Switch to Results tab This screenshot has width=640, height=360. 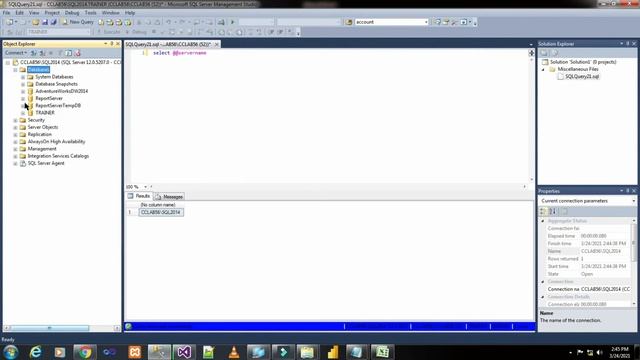point(139,196)
